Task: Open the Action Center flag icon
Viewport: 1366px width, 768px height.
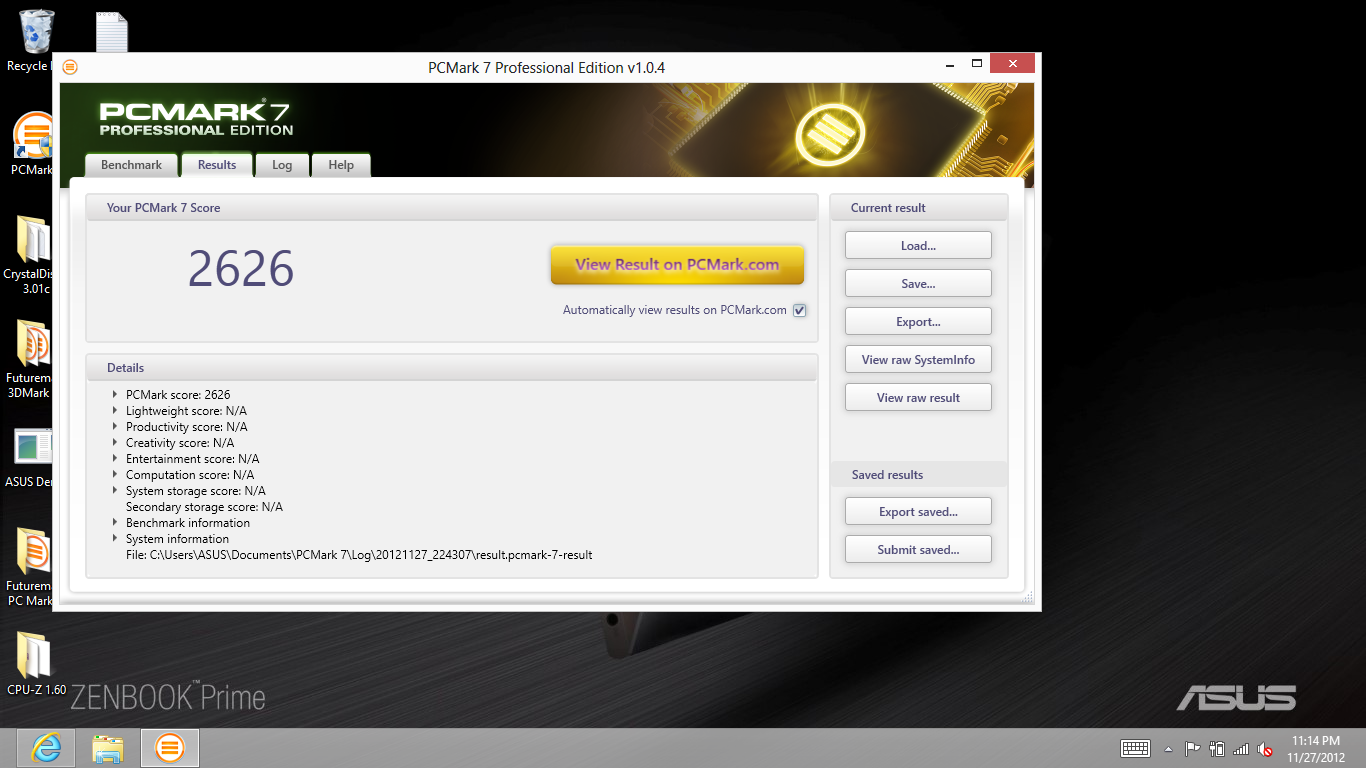Action: (x=1192, y=748)
